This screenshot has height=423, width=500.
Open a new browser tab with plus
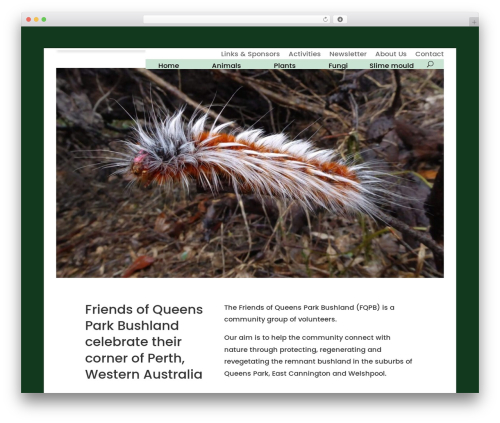(474, 22)
